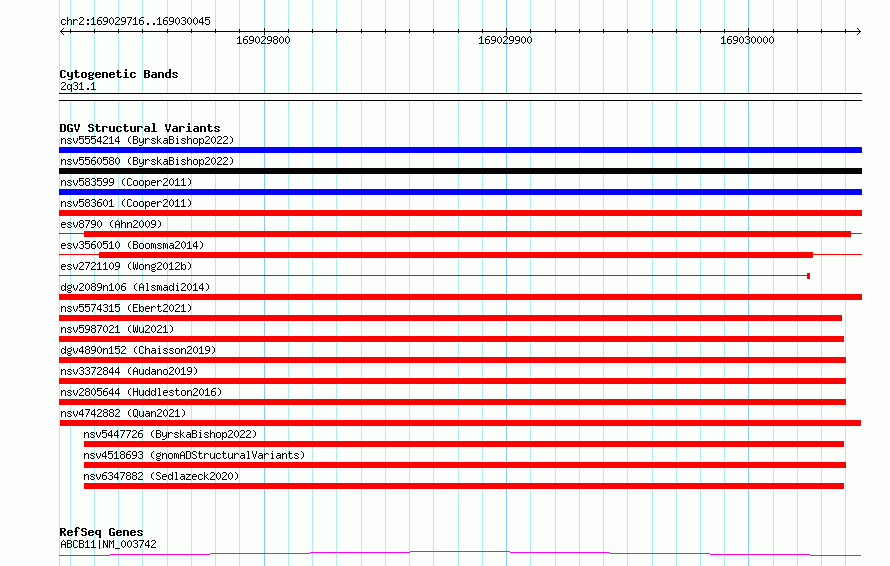Click the Cytogenetic Bands track heading

point(119,74)
